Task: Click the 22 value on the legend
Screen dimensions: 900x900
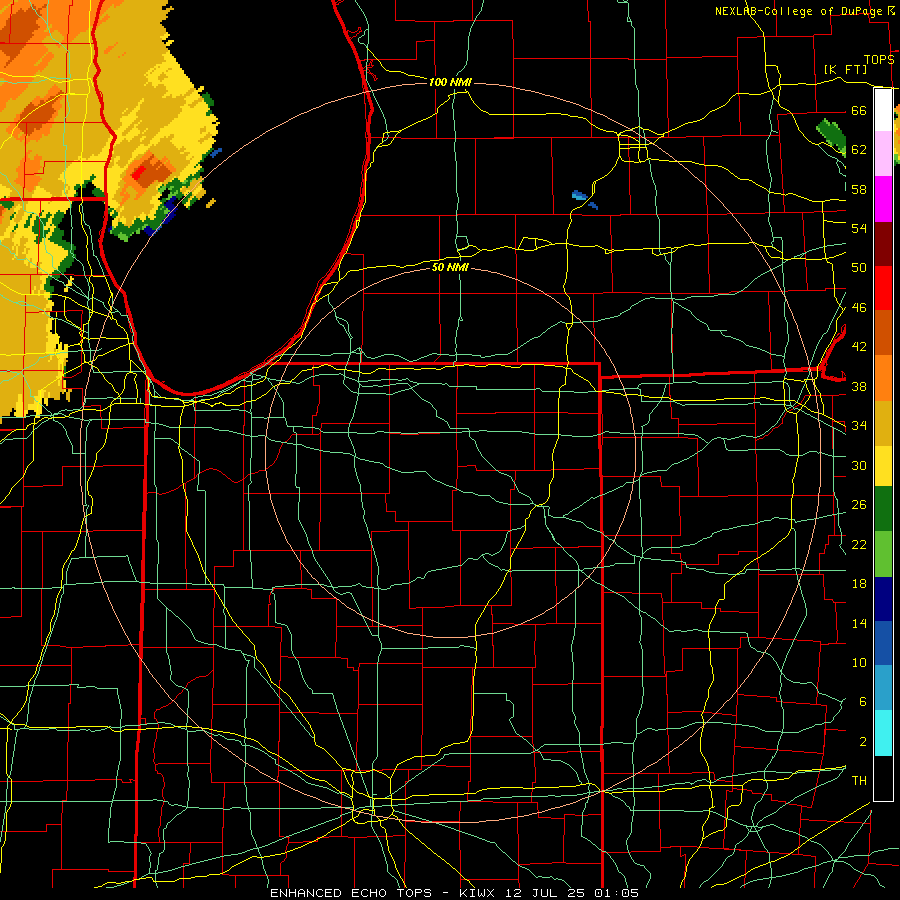Action: pos(859,544)
